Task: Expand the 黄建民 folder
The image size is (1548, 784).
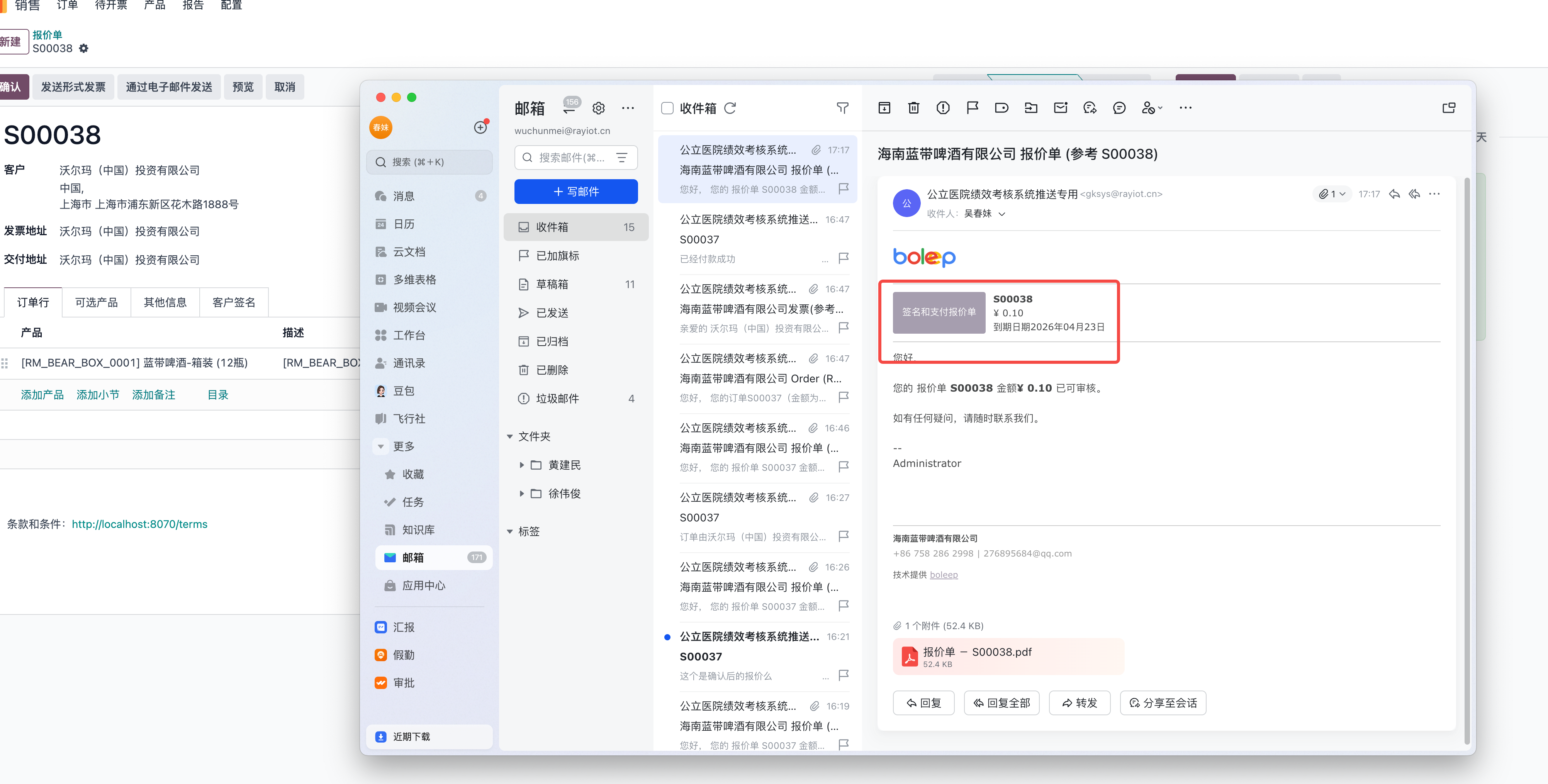Action: point(522,465)
